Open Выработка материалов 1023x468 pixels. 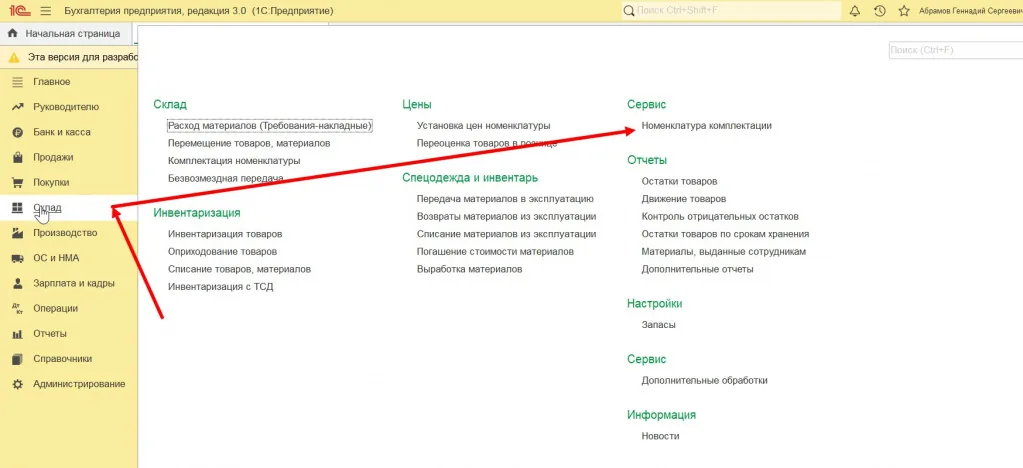[x=470, y=269]
